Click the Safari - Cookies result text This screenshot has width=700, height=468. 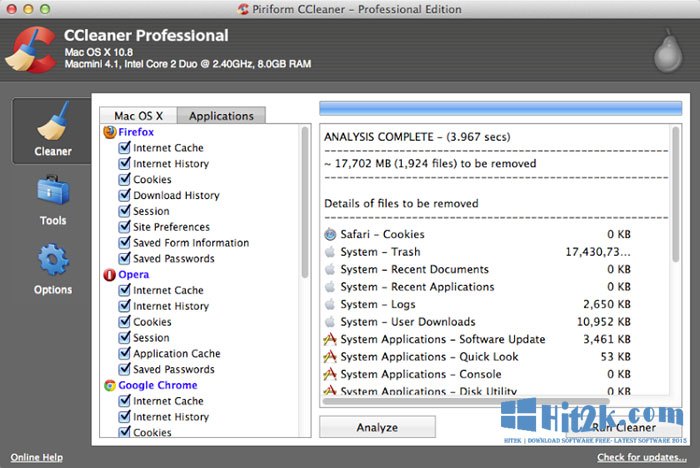tap(382, 234)
